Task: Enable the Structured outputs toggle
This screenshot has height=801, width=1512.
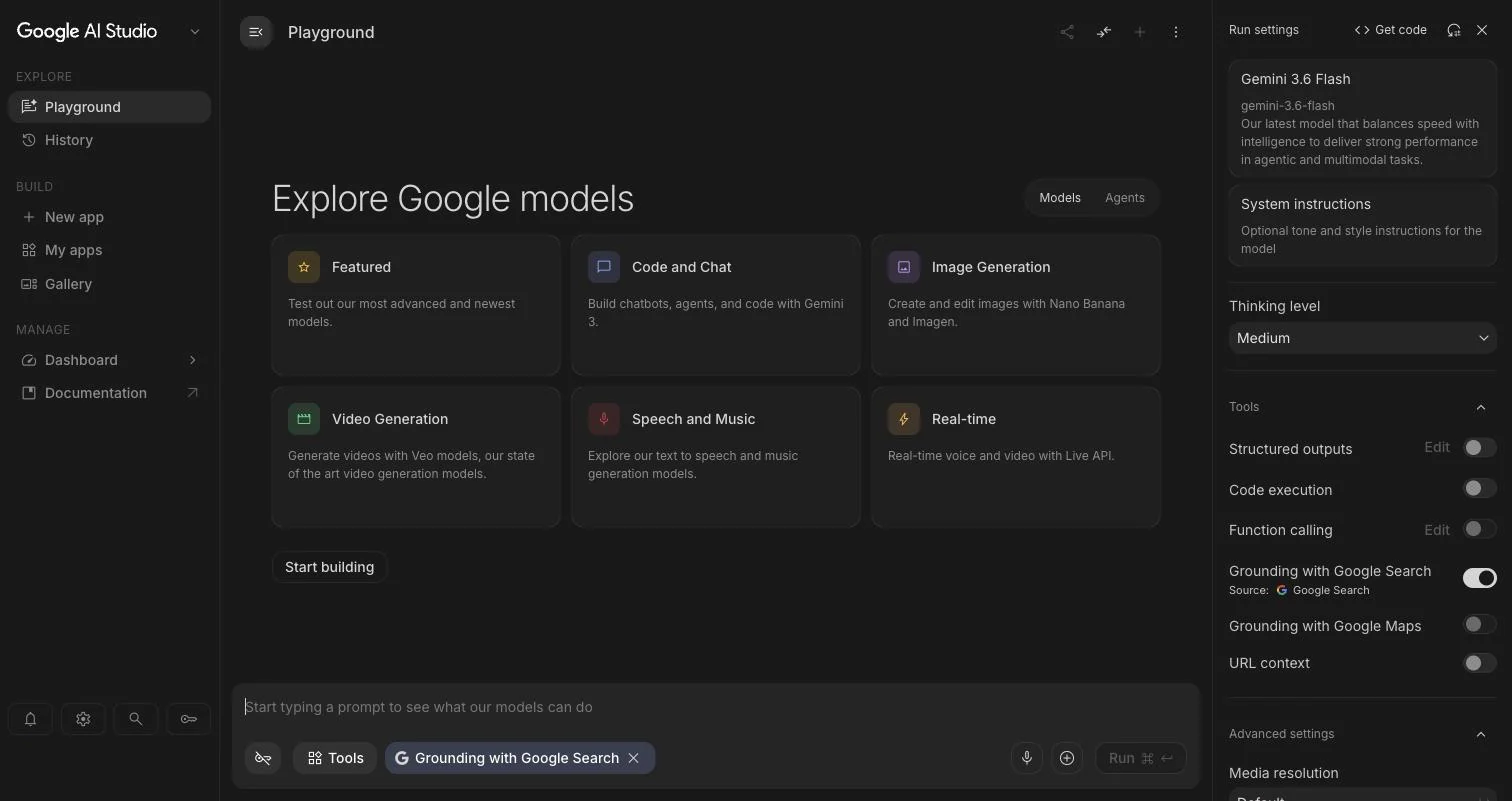Action: coord(1479,448)
